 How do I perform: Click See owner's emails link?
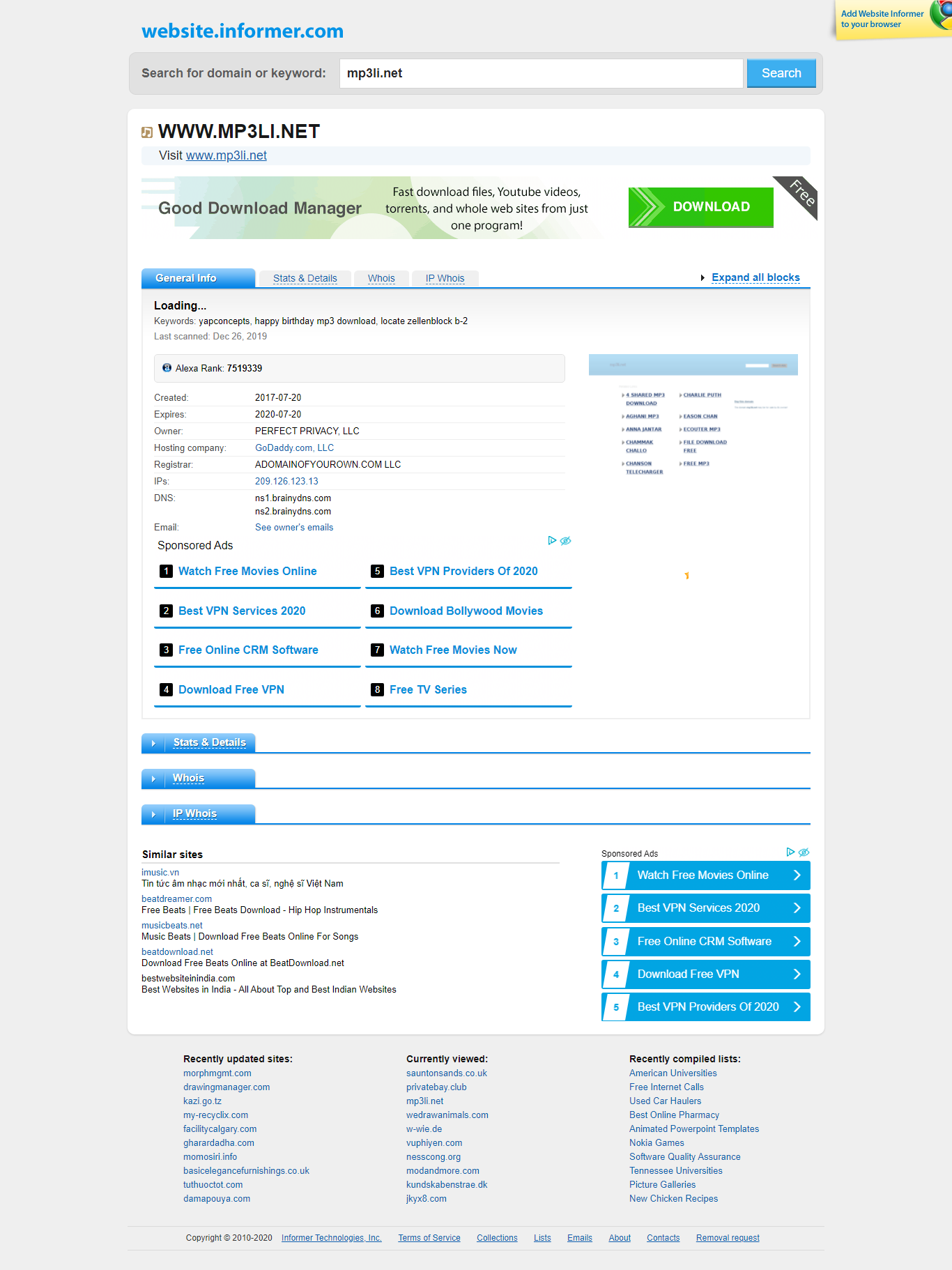point(294,528)
